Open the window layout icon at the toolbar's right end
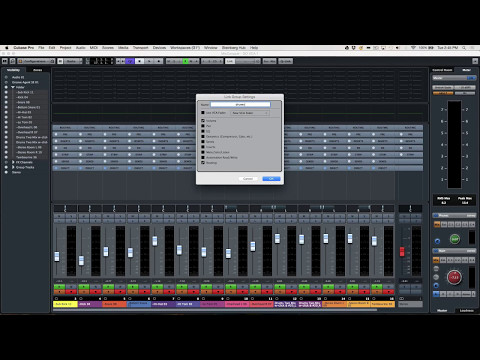480x360 pixels. click(x=475, y=61)
